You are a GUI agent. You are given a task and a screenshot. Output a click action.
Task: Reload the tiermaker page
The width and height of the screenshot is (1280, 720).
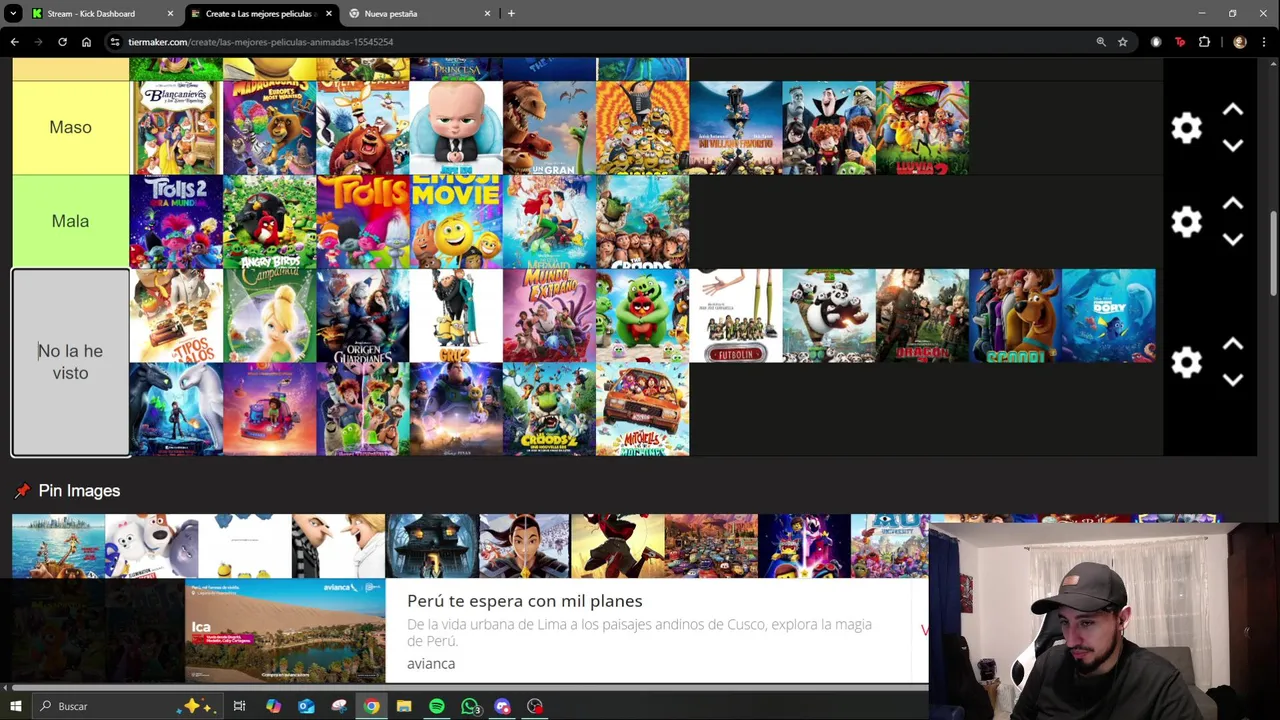(62, 42)
